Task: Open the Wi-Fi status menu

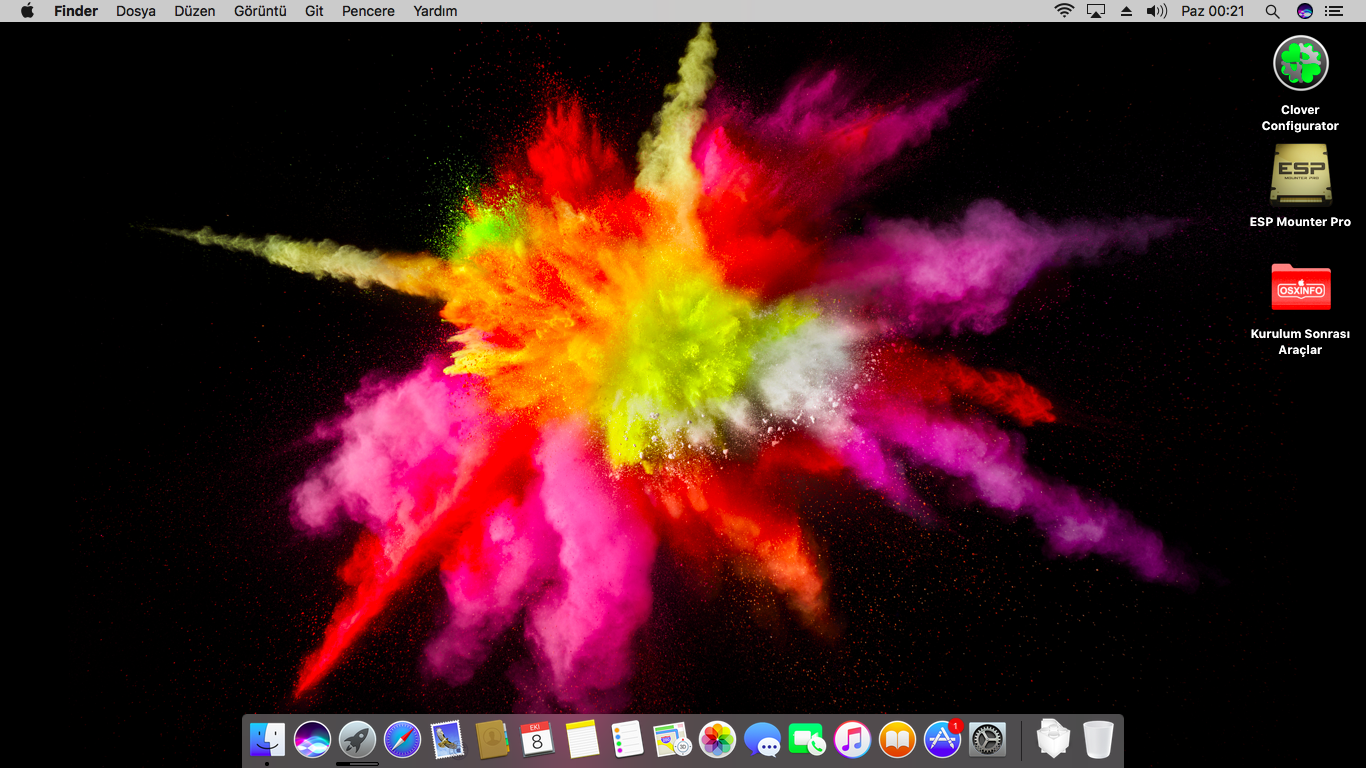Action: (1064, 11)
